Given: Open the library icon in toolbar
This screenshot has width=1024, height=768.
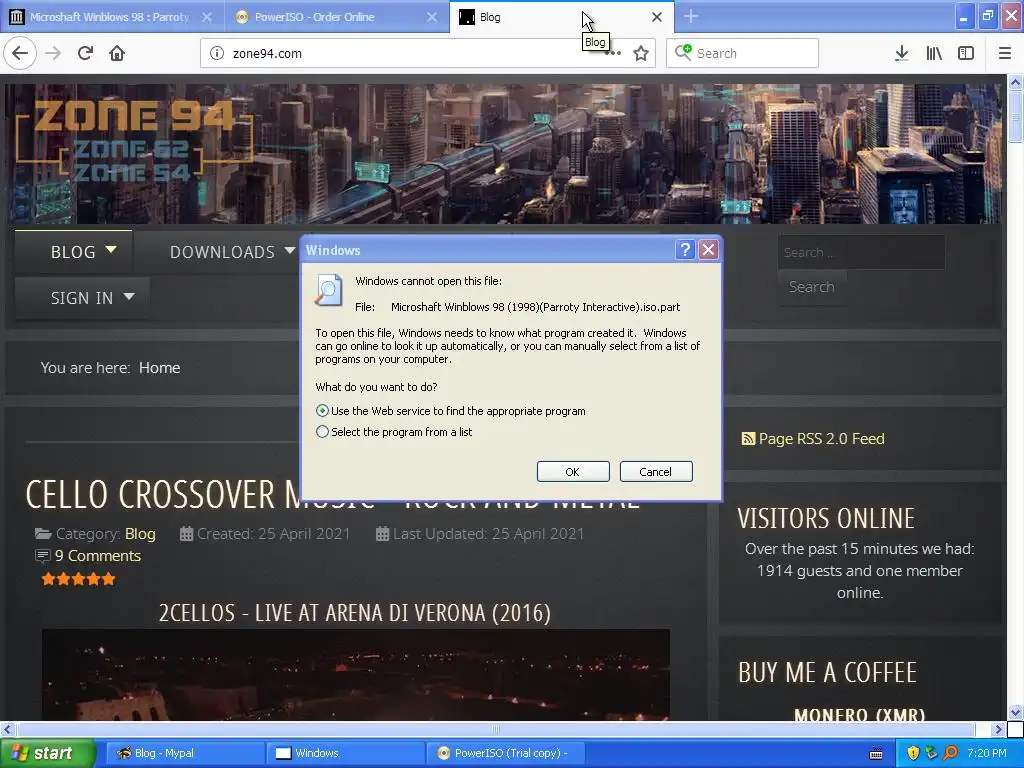Looking at the screenshot, I should pyautogui.click(x=934, y=54).
